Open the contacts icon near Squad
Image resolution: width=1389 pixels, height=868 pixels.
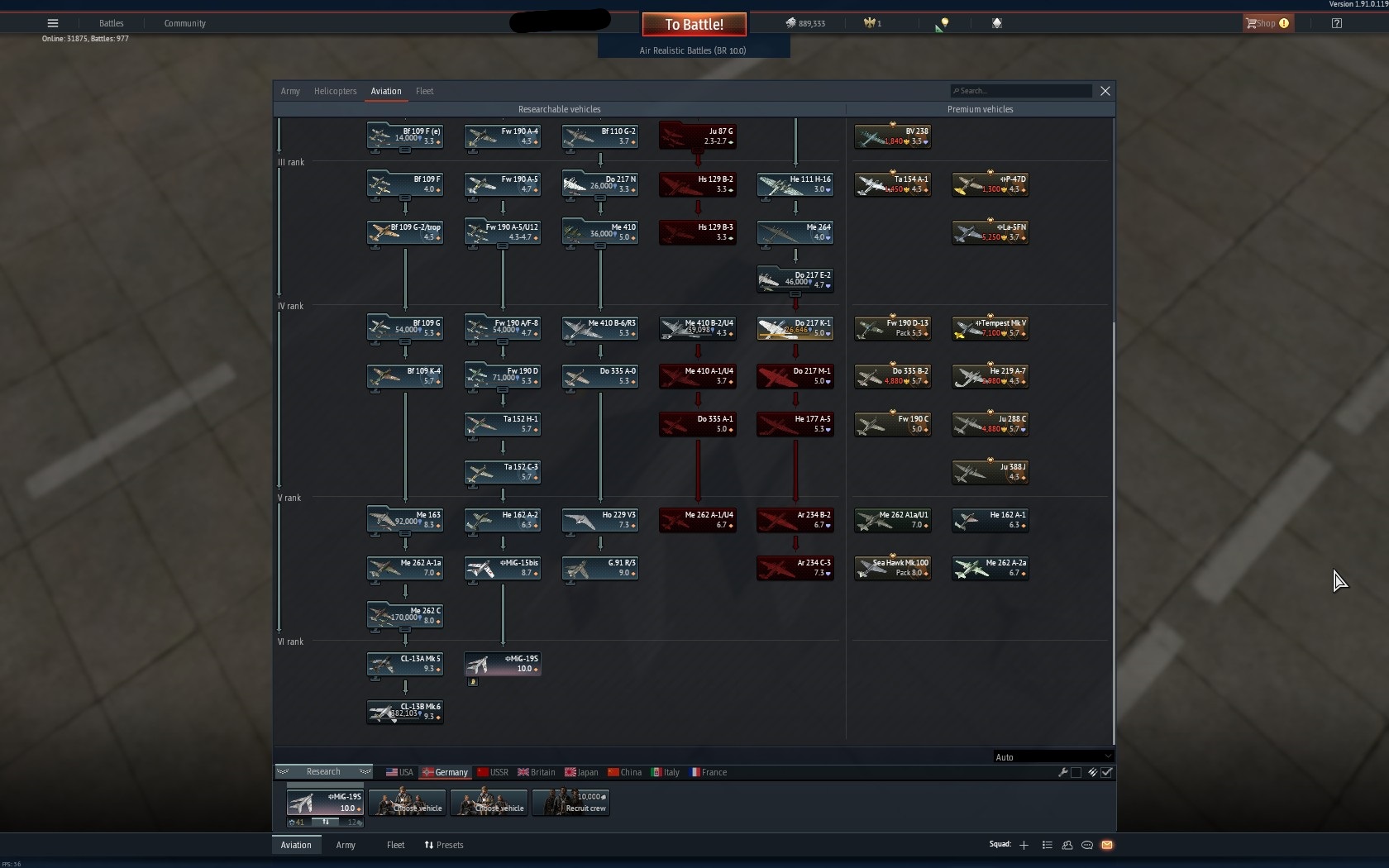(1067, 845)
